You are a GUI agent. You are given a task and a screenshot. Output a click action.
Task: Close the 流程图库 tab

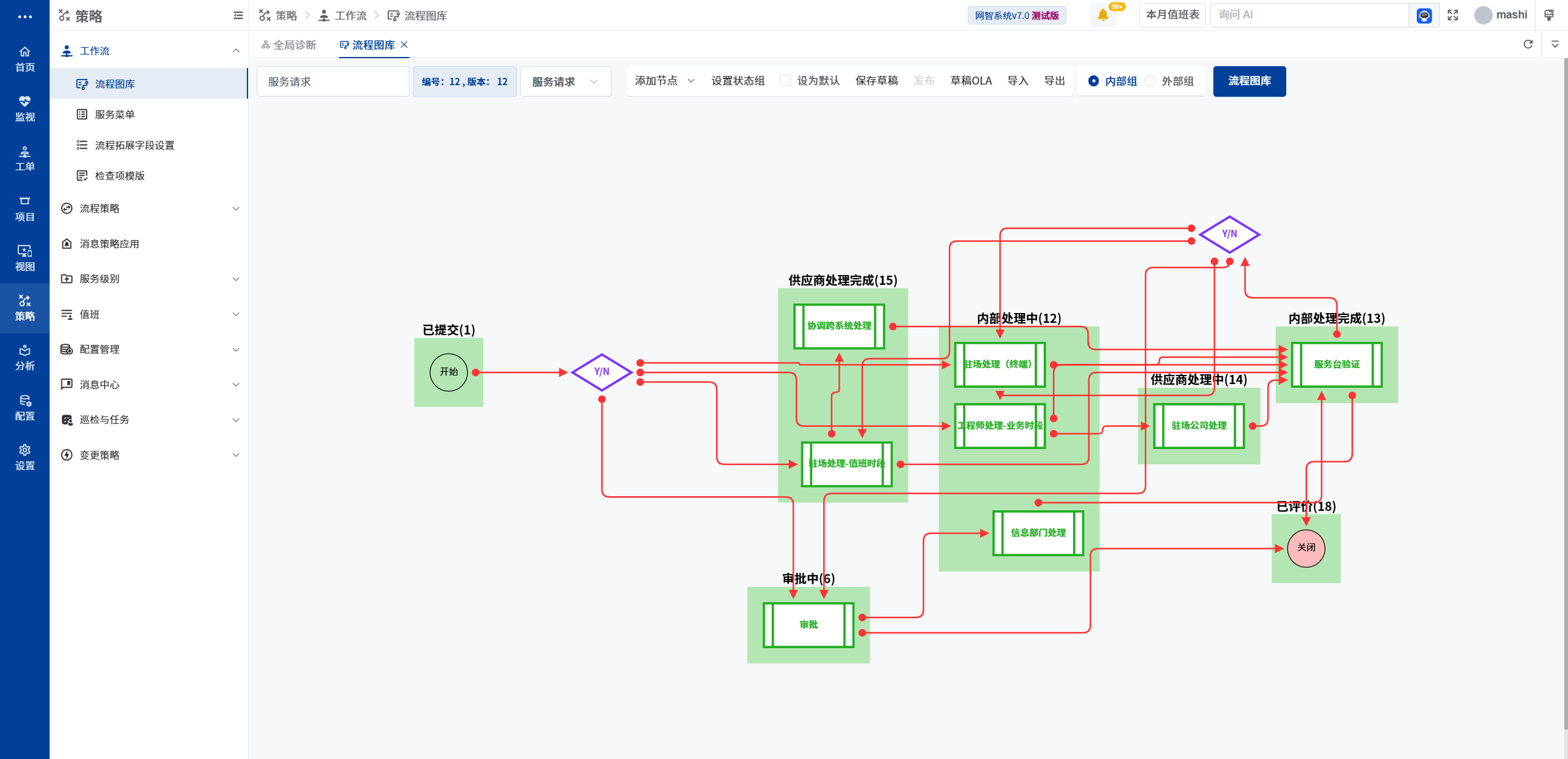point(404,45)
